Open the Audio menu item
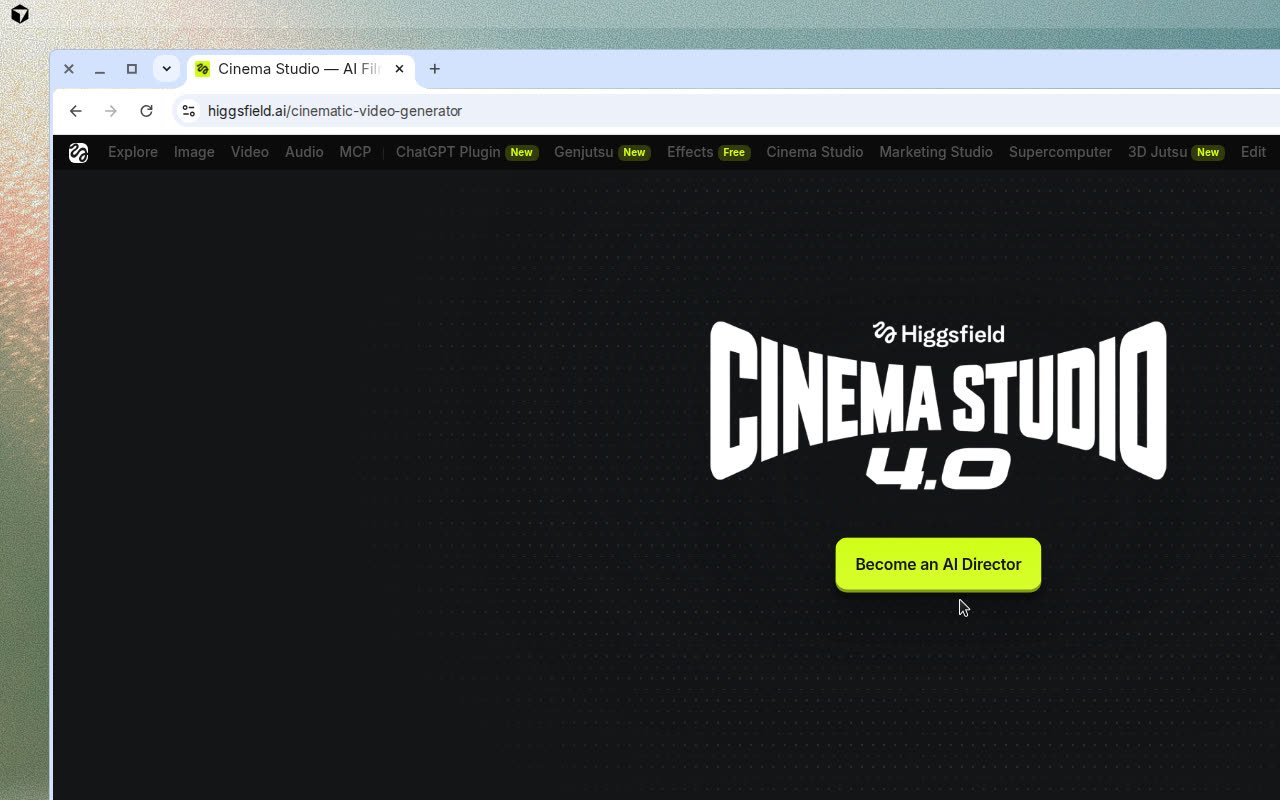 point(304,152)
